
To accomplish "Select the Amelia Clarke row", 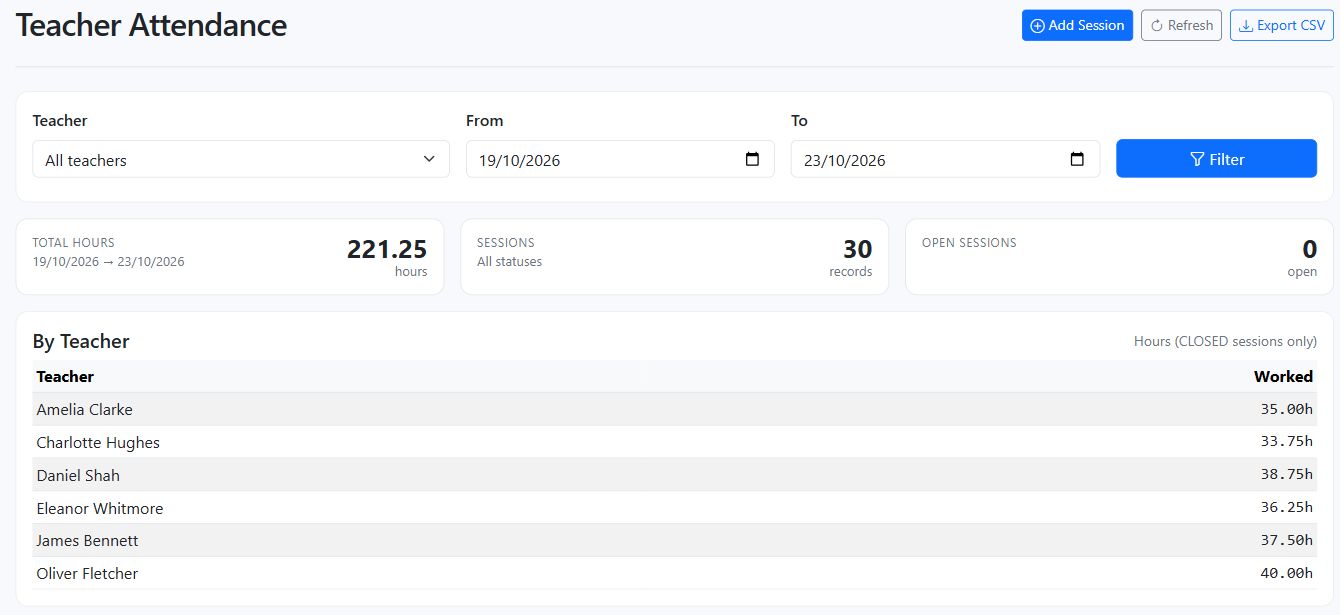I will coord(674,409).
